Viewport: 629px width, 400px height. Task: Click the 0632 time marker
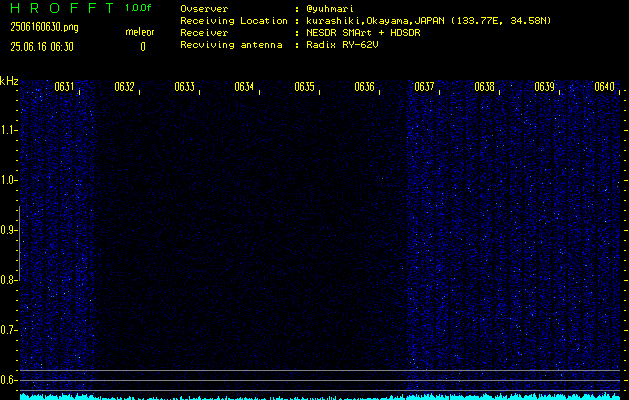124,87
